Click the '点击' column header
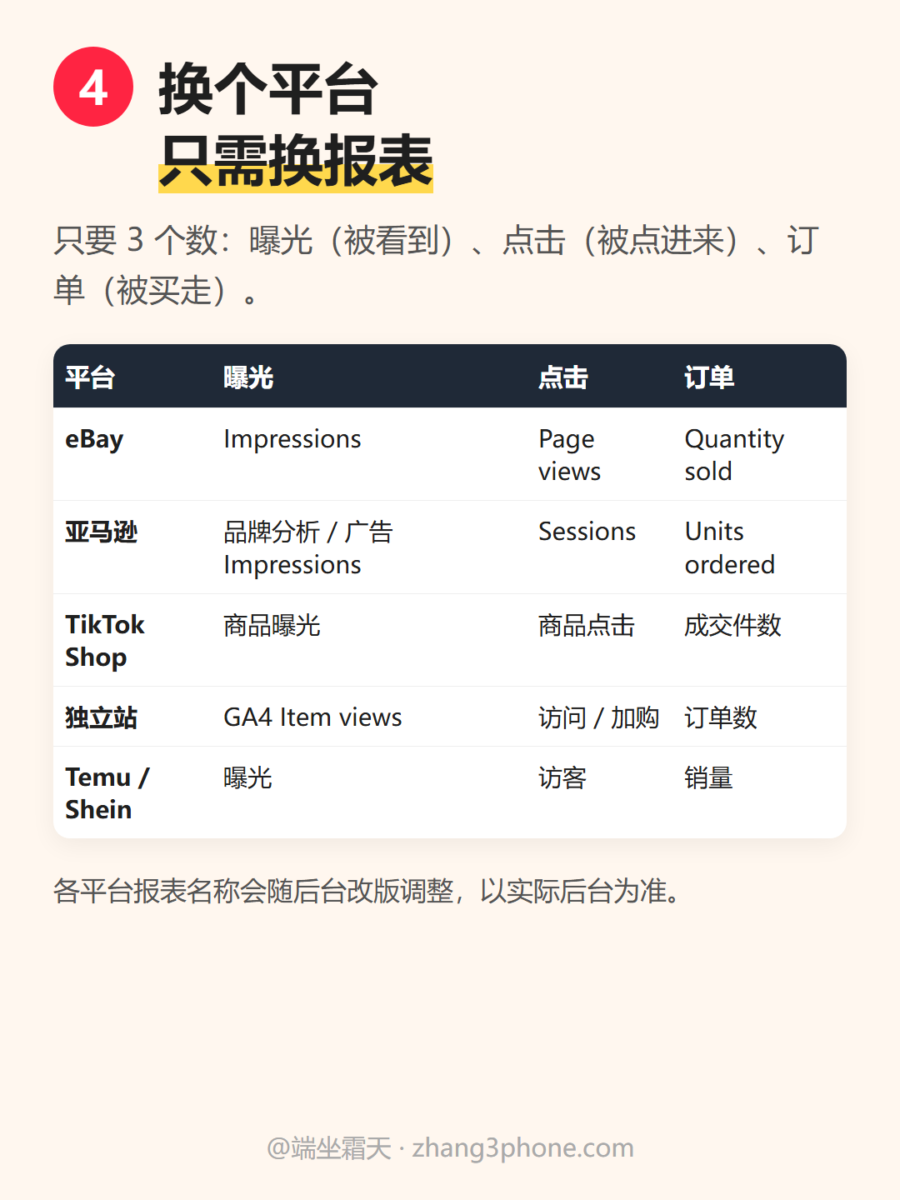Viewport: 900px width, 1200px height. pos(563,377)
